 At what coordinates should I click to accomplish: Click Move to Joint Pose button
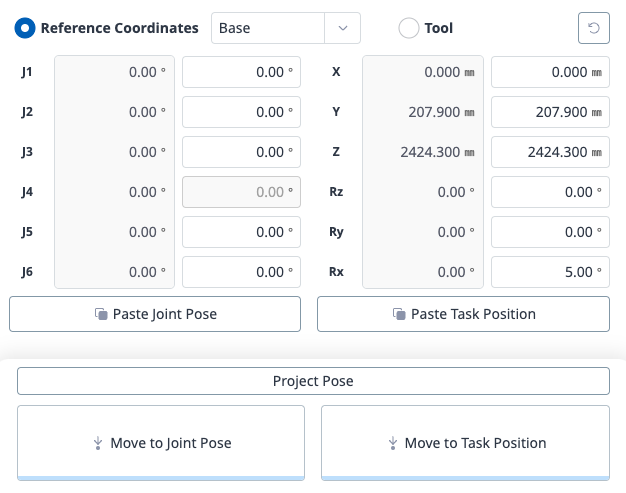pos(161,443)
